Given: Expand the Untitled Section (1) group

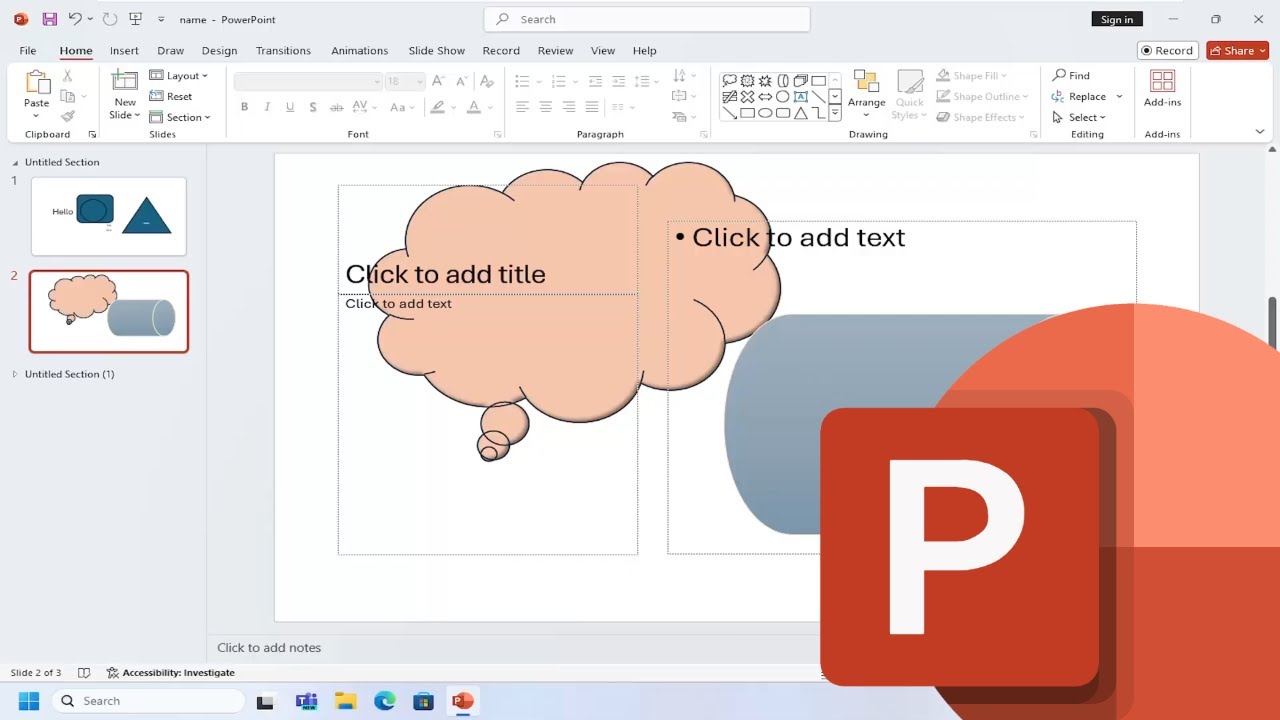Looking at the screenshot, I should click(14, 374).
